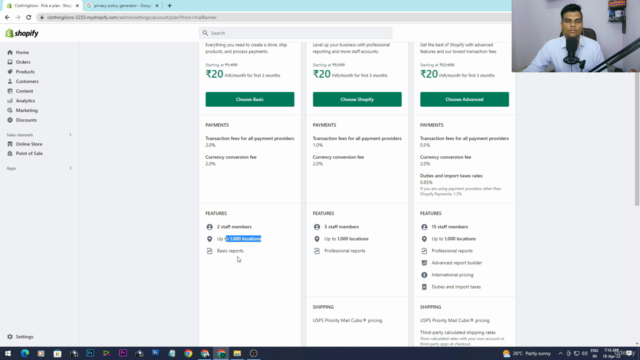Open Premiere Pro from the taskbar
Image resolution: width=640 pixels, height=360 pixels.
tap(123, 353)
